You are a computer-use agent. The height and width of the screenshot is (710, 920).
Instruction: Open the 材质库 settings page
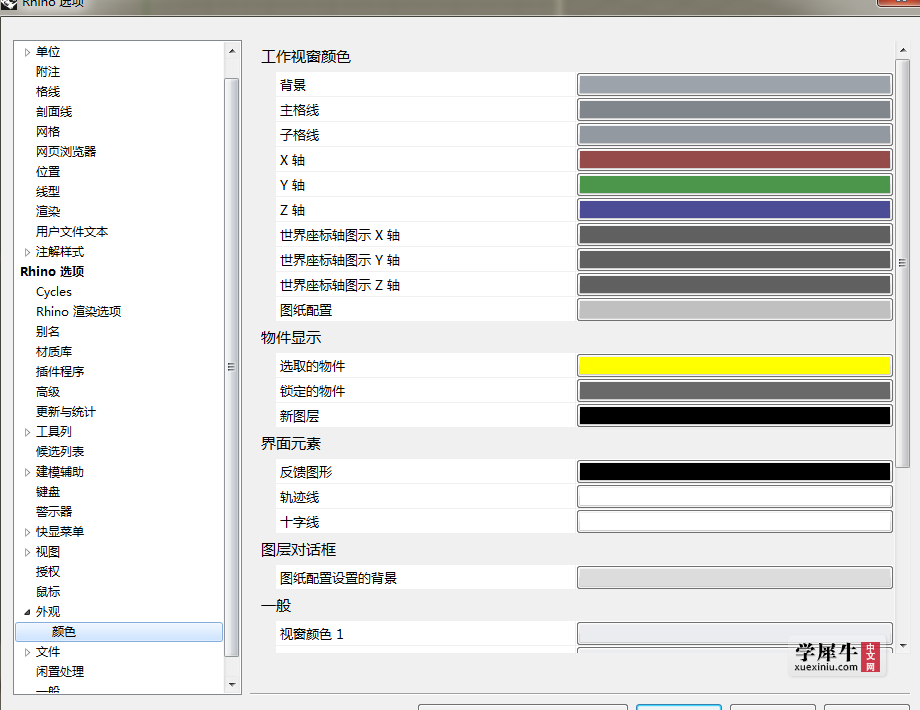[53, 351]
